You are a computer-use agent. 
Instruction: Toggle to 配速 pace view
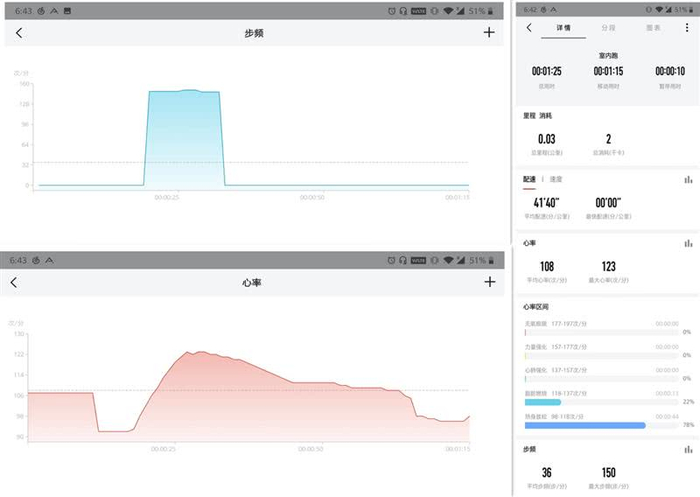point(529,179)
